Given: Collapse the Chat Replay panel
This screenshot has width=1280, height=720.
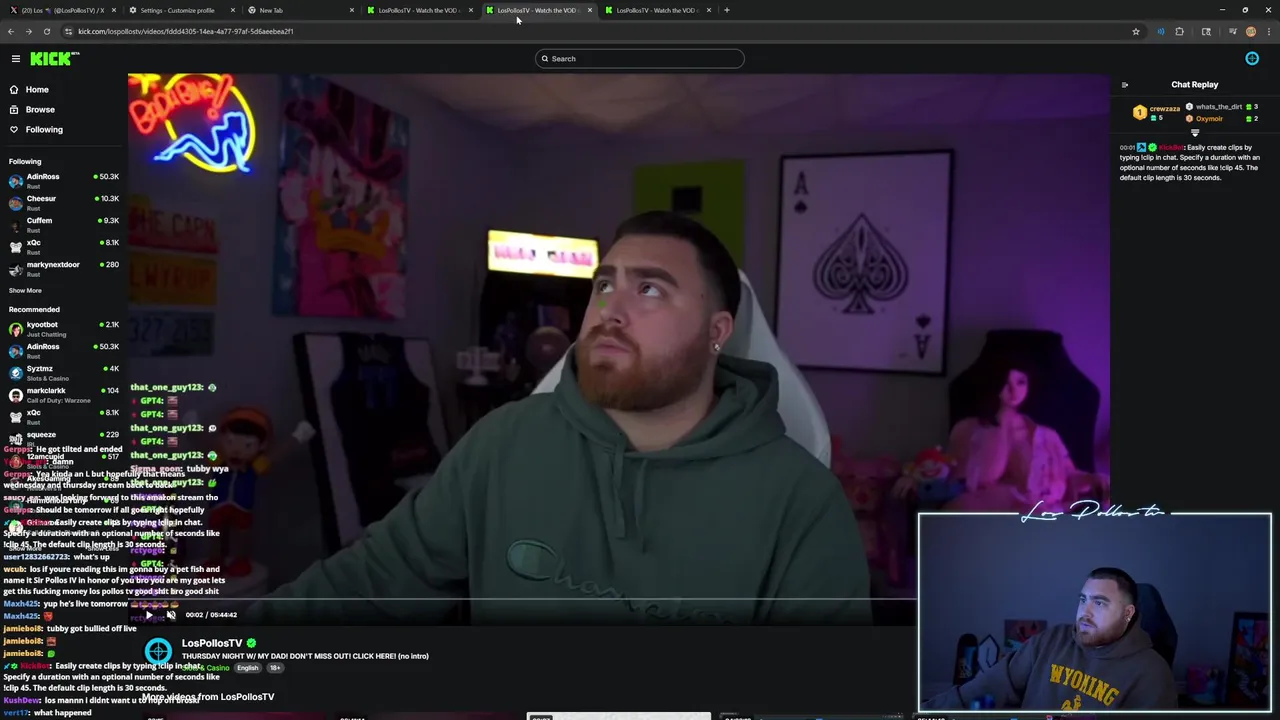Looking at the screenshot, I should point(1124,85).
